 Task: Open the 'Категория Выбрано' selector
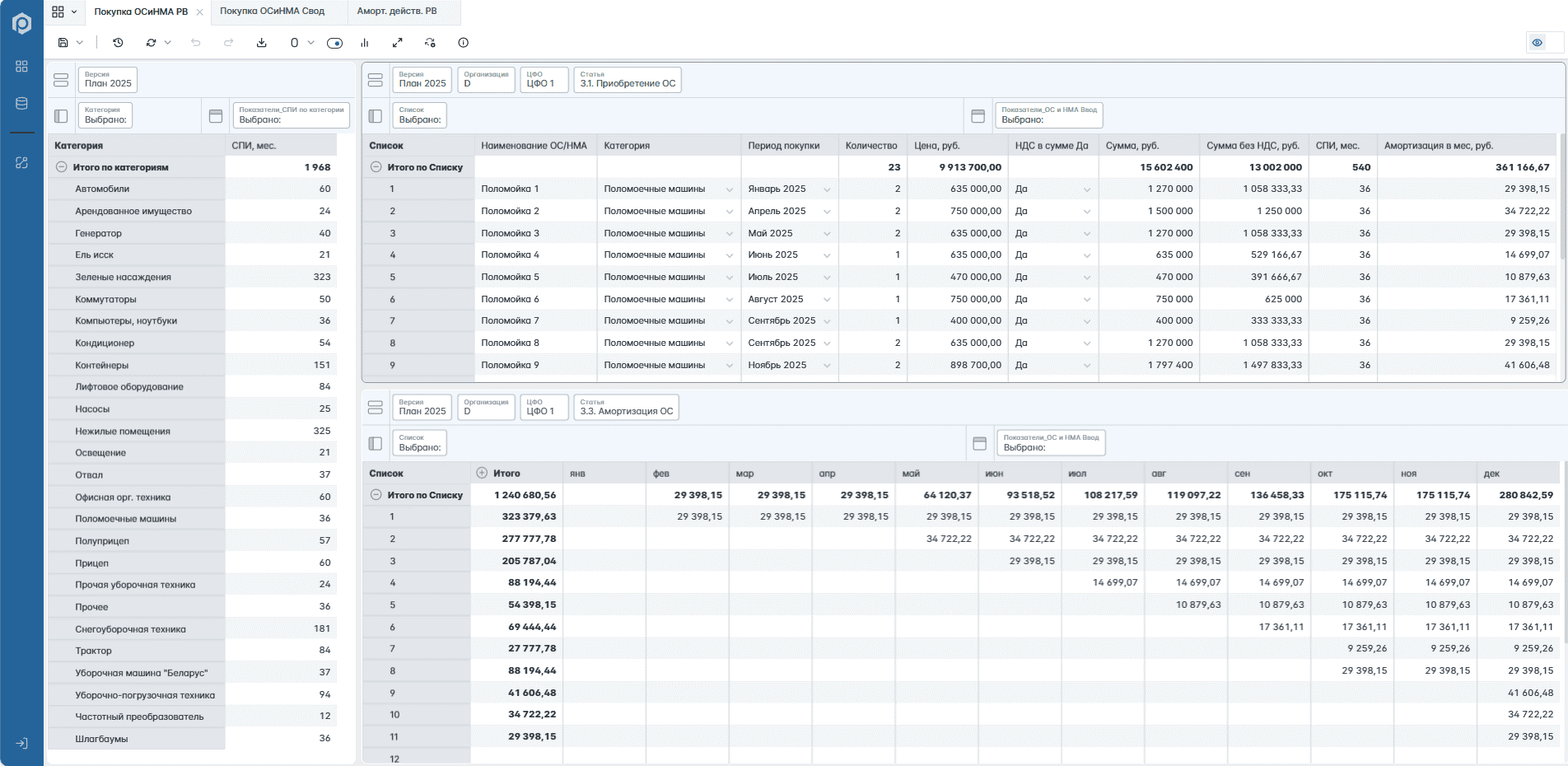(105, 116)
